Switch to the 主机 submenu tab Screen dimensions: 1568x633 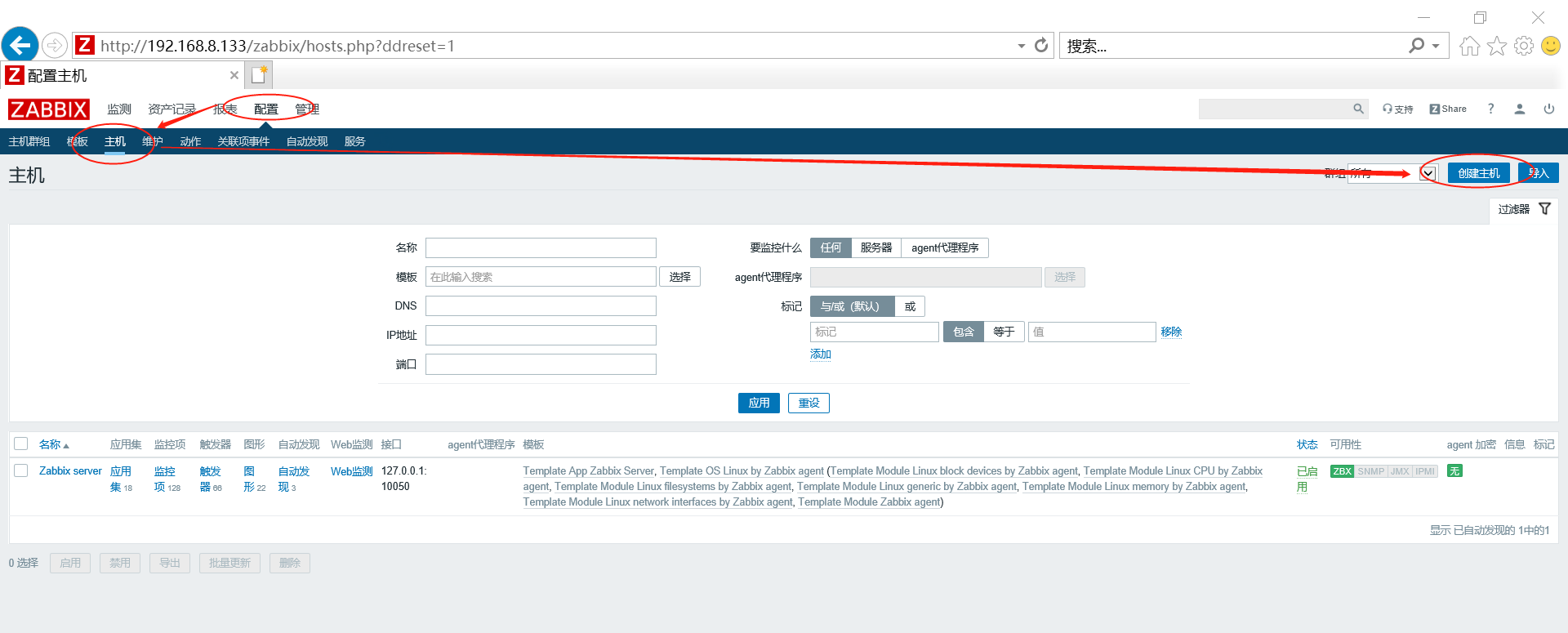[115, 141]
